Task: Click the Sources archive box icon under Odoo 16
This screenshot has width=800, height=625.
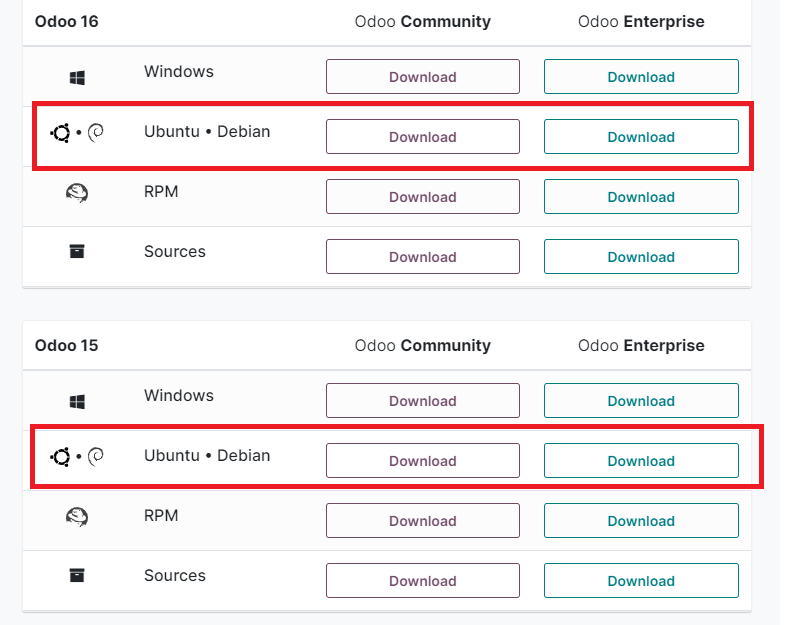Action: 77,252
